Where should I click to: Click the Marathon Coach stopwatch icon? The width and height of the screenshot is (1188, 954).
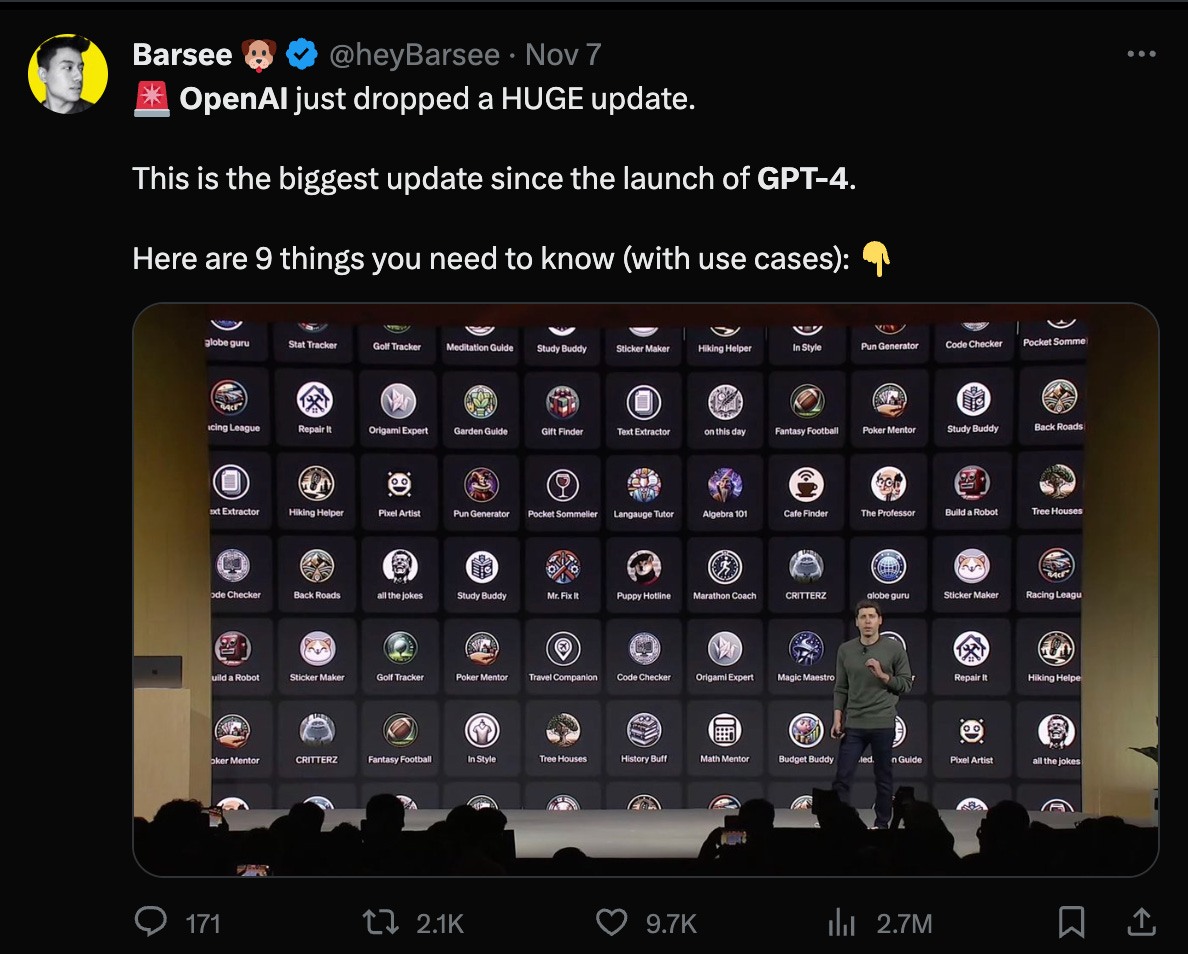(724, 567)
